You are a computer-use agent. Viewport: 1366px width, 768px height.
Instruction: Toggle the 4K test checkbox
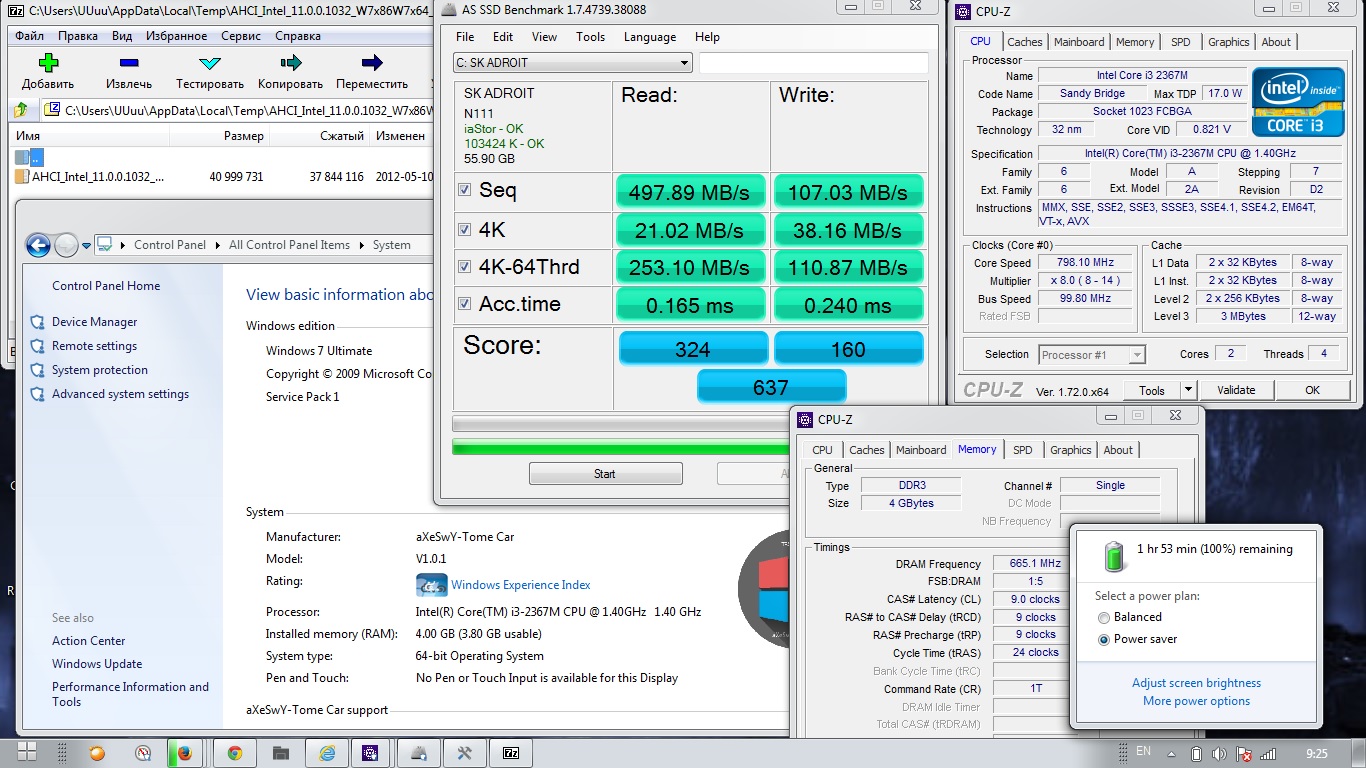(464, 229)
